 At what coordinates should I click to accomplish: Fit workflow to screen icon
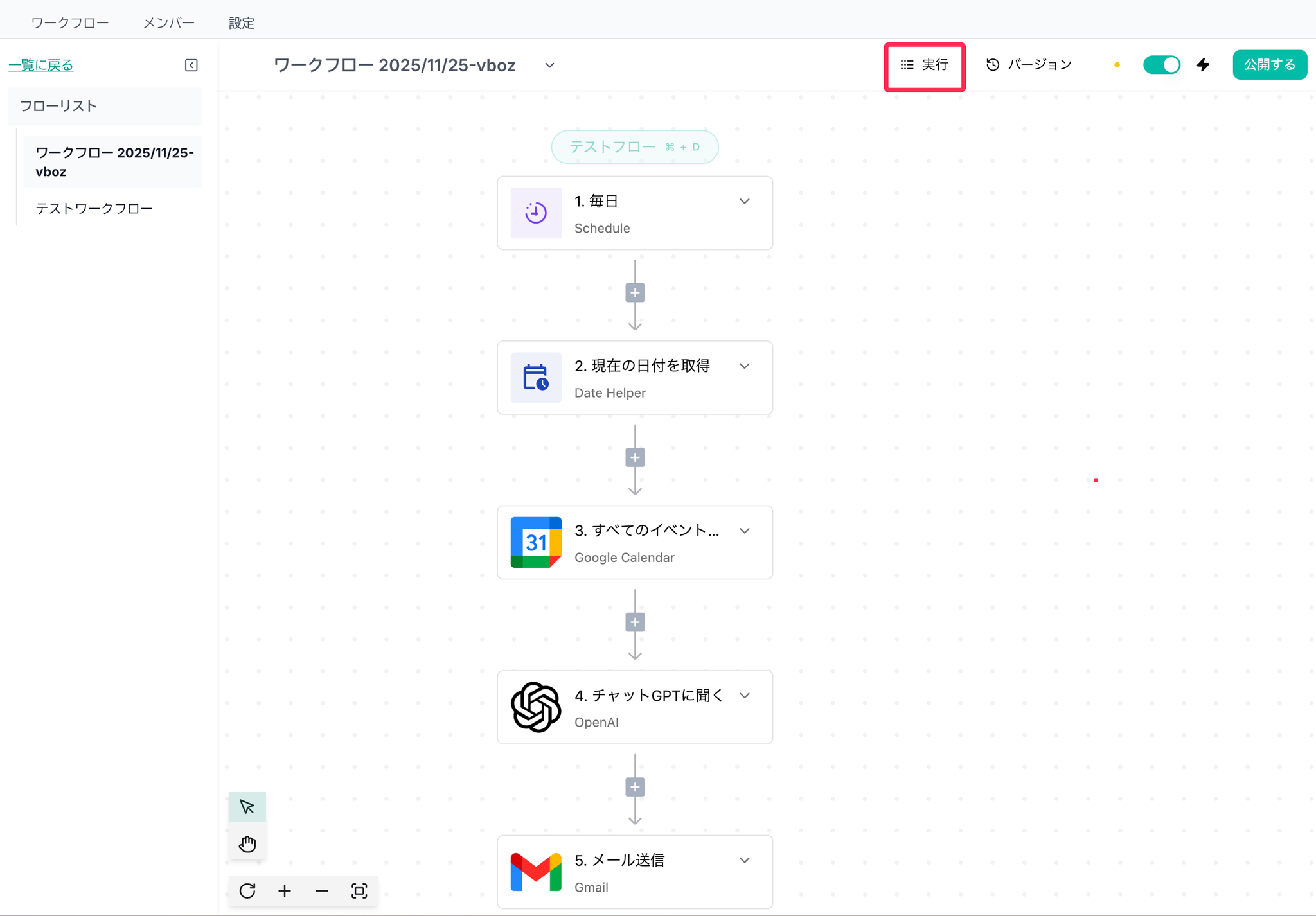[x=359, y=891]
